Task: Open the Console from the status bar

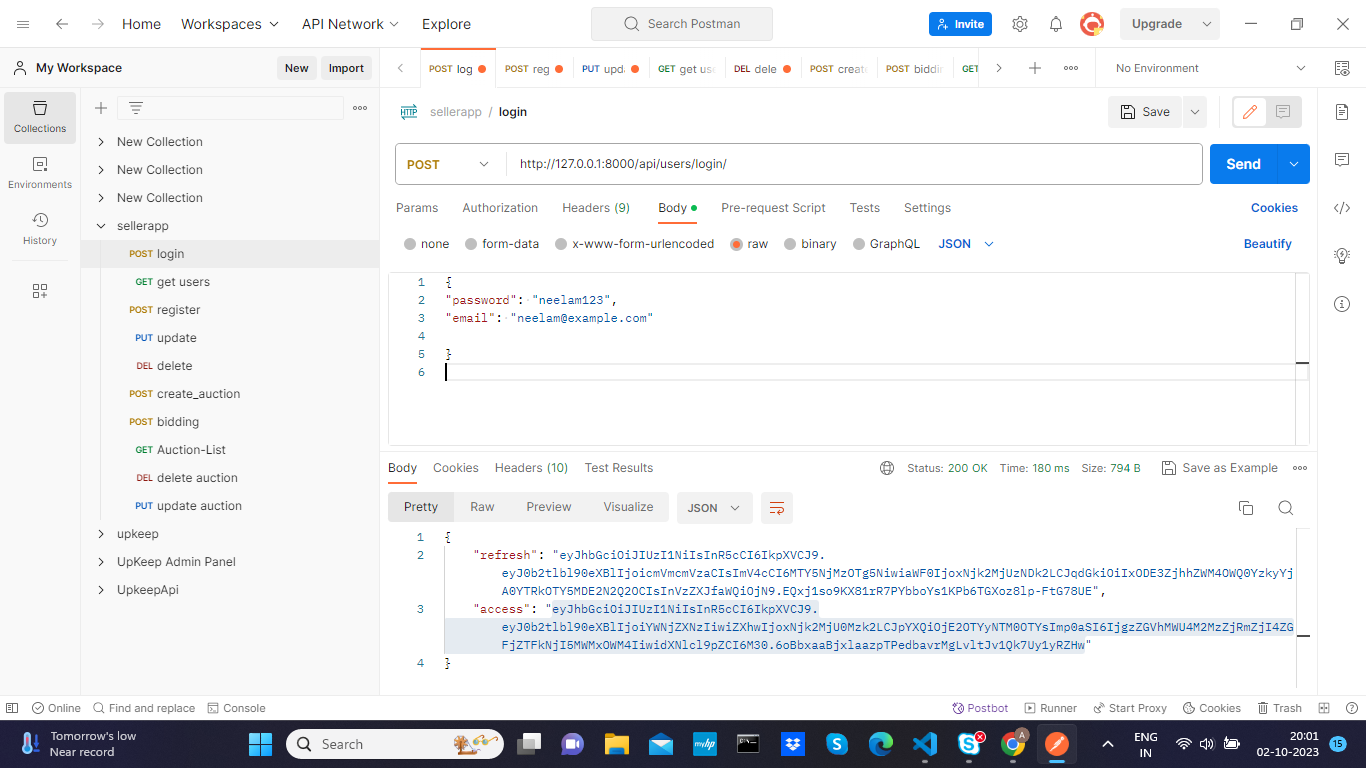Action: 237,707
